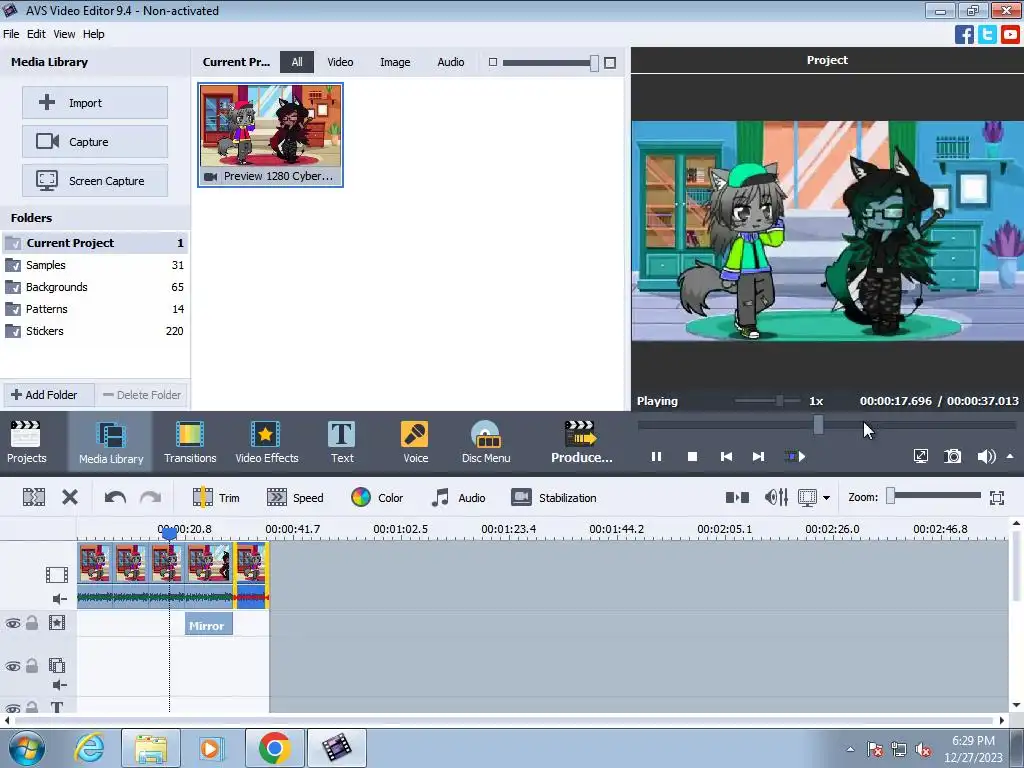1024x768 pixels.
Task: Select the Backgrounds folder
Action: (95, 287)
